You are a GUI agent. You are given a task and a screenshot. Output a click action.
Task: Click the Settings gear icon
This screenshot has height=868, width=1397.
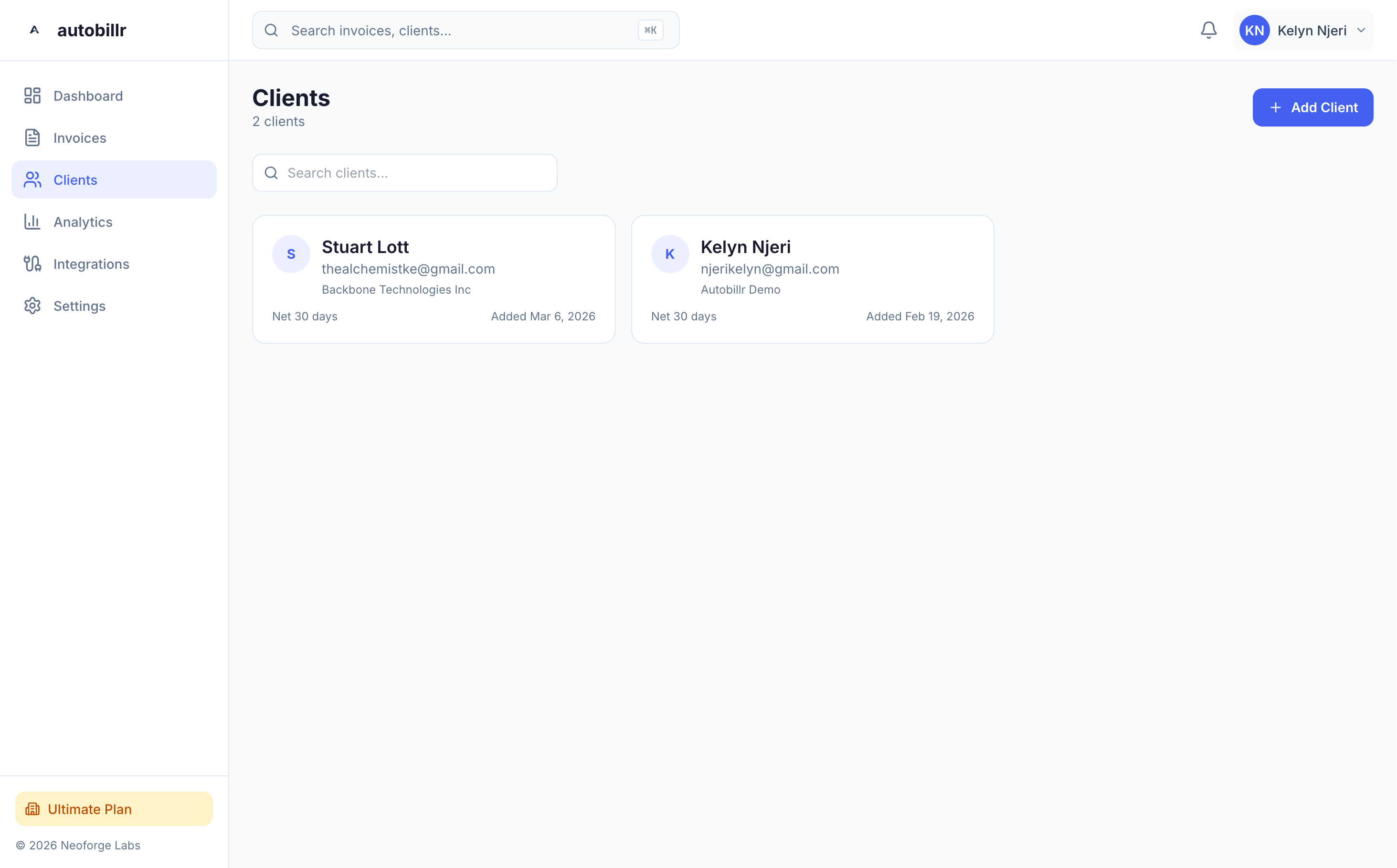32,306
